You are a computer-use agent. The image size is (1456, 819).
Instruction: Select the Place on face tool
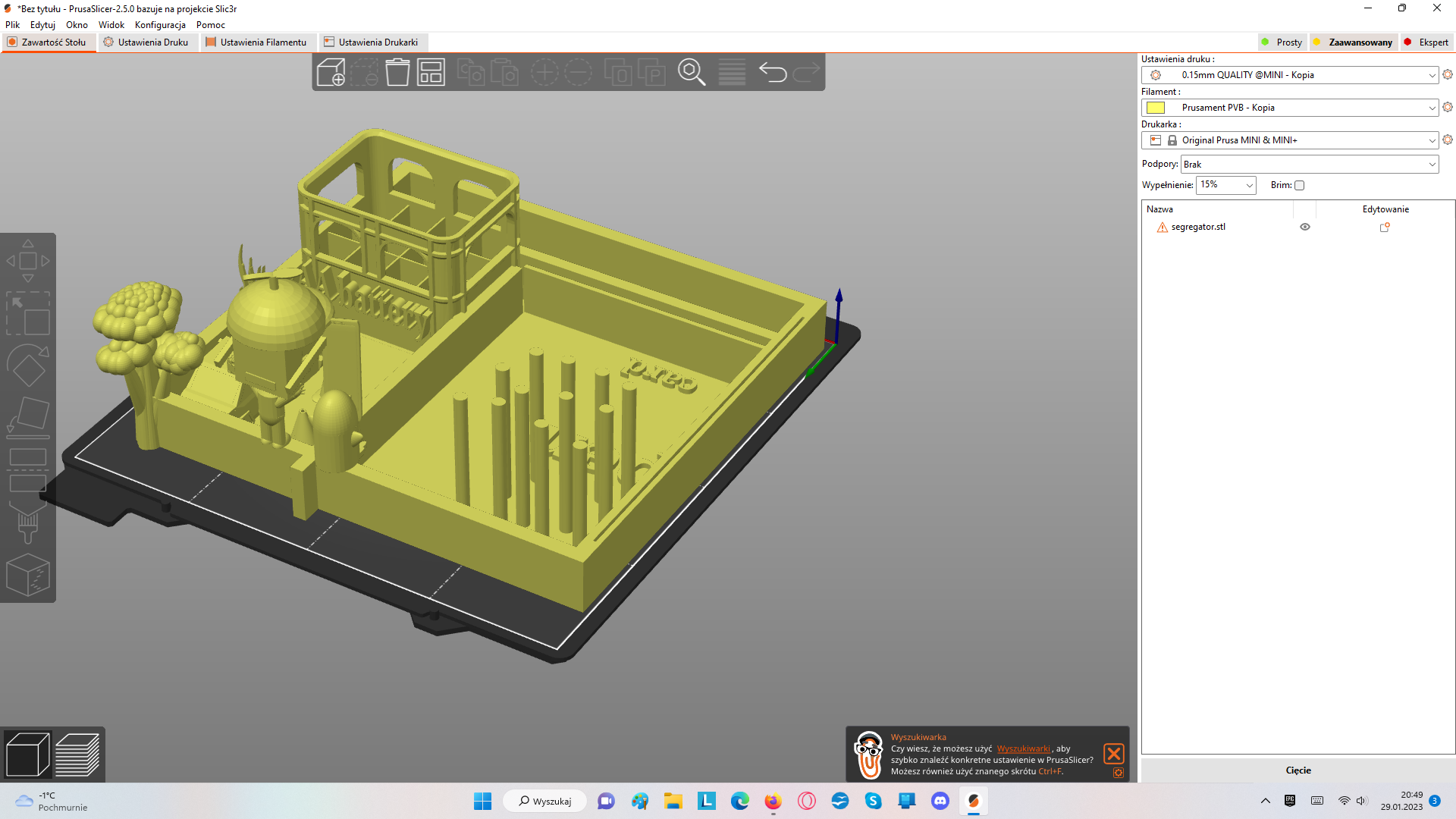[x=28, y=418]
